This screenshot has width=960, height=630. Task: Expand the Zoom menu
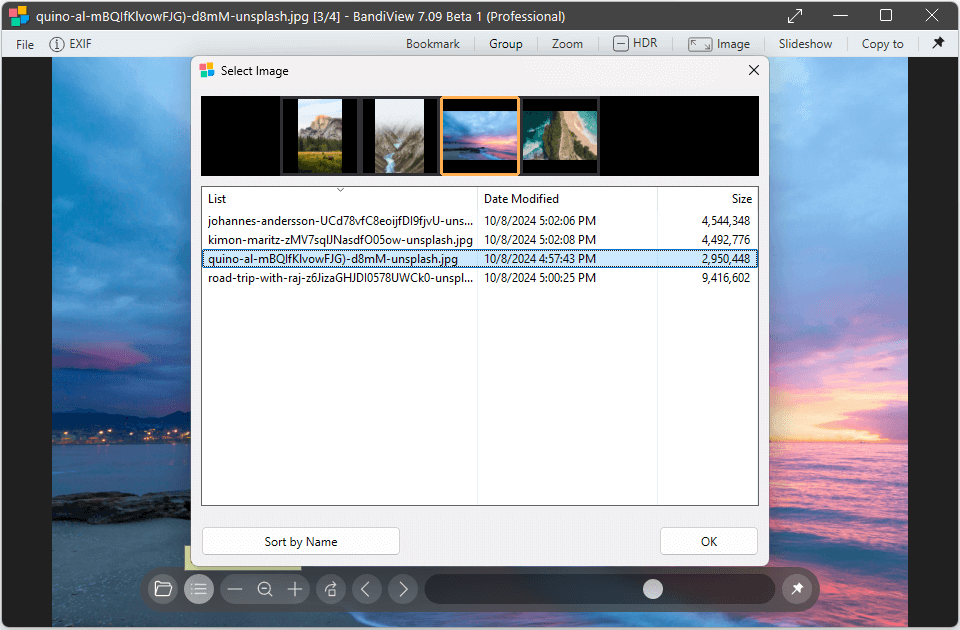[x=567, y=44]
